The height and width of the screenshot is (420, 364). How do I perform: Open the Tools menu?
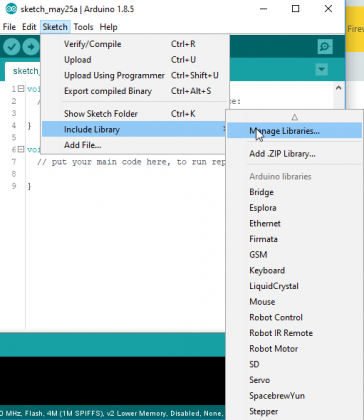click(83, 27)
